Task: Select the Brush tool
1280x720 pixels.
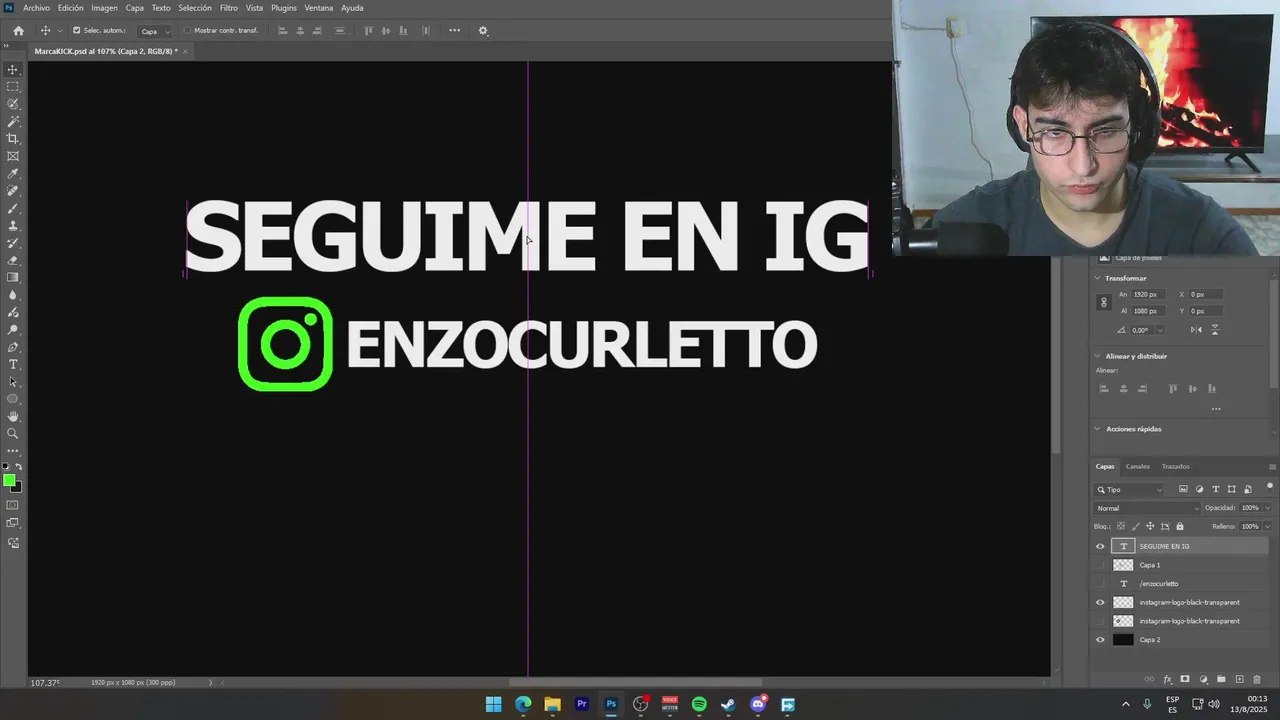Action: tap(13, 208)
